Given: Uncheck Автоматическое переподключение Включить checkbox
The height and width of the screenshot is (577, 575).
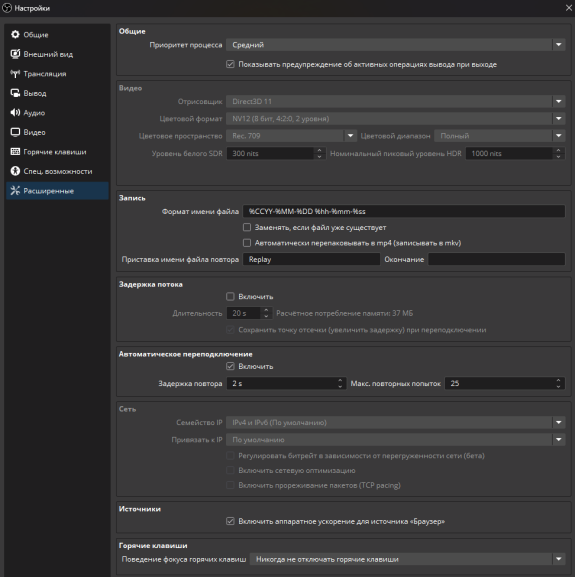Looking at the screenshot, I should pyautogui.click(x=230, y=367).
